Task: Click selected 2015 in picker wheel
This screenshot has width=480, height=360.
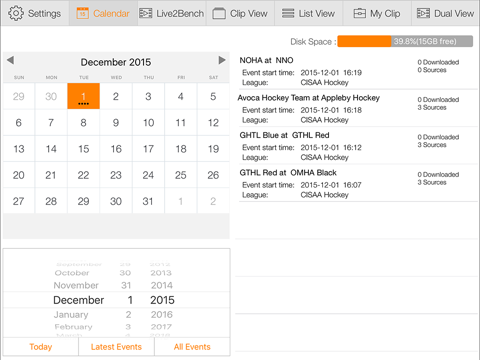Action: 162,300
